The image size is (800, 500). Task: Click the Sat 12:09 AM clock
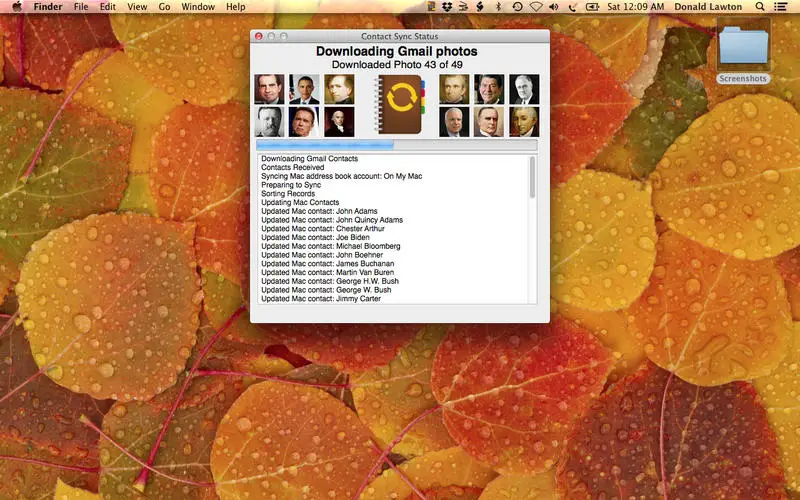tap(636, 7)
